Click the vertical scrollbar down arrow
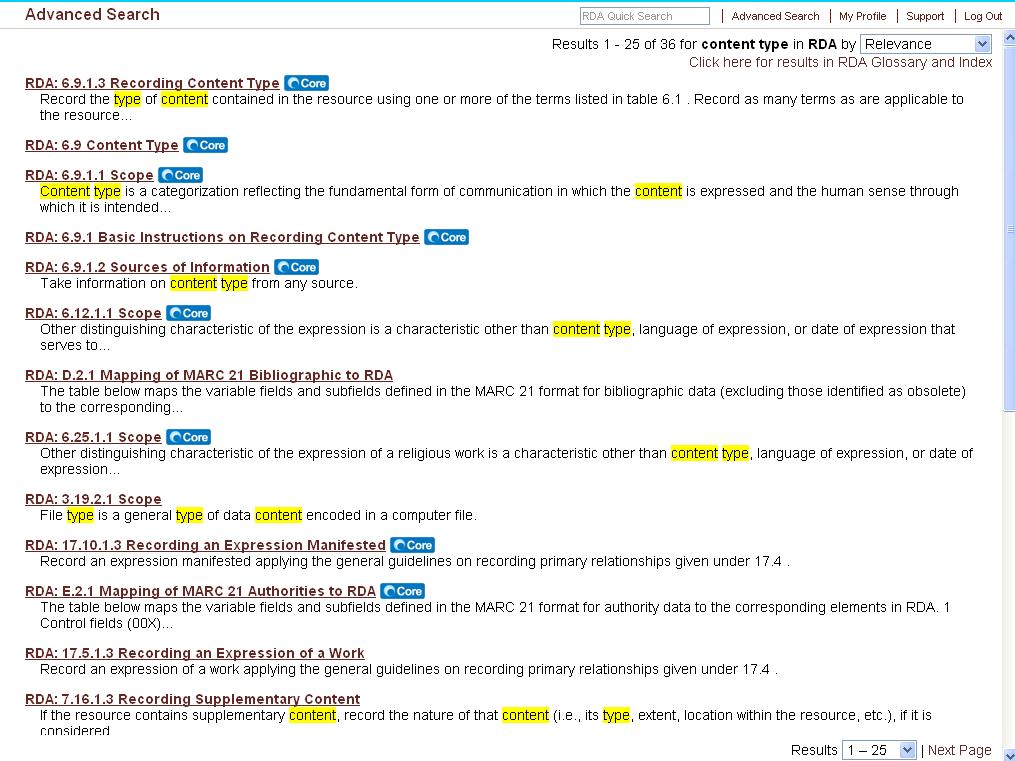The width and height of the screenshot is (1015, 761). [1008, 754]
